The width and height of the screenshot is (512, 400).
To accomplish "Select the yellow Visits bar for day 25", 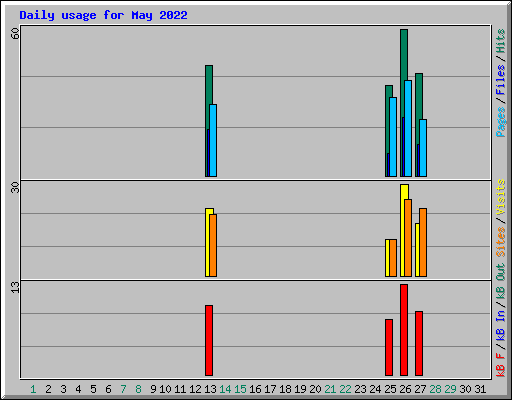I will coord(387,258).
